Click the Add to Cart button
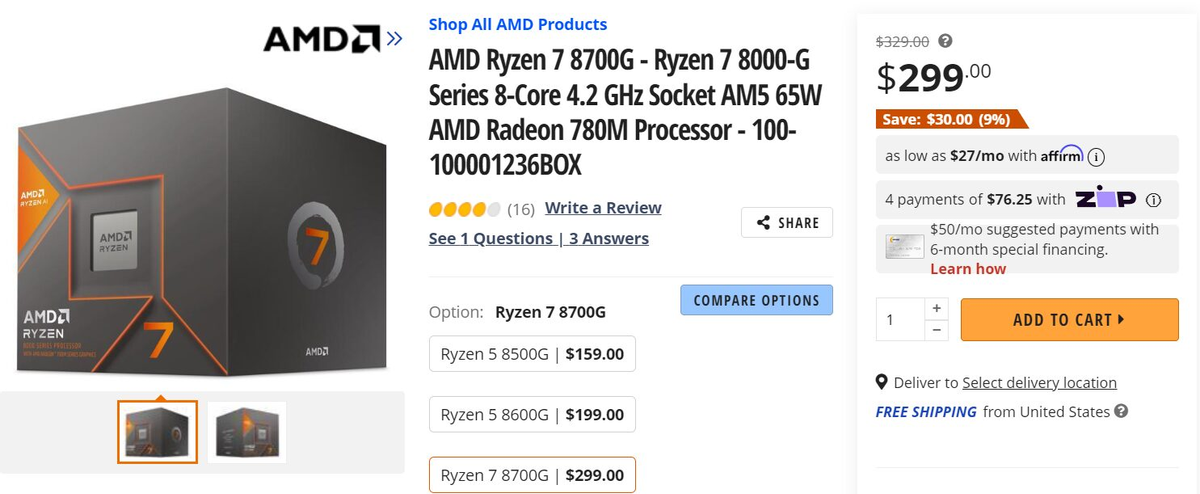The width and height of the screenshot is (1200, 494). [x=1069, y=320]
